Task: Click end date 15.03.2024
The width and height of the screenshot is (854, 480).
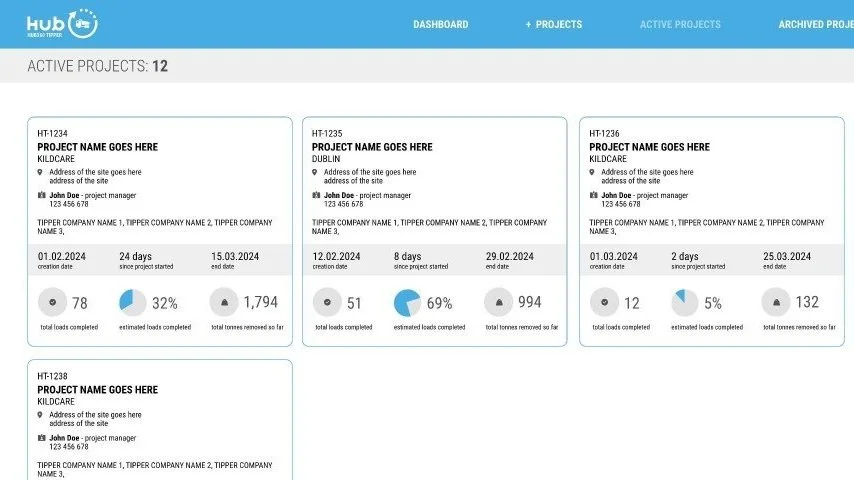Action: point(235,257)
